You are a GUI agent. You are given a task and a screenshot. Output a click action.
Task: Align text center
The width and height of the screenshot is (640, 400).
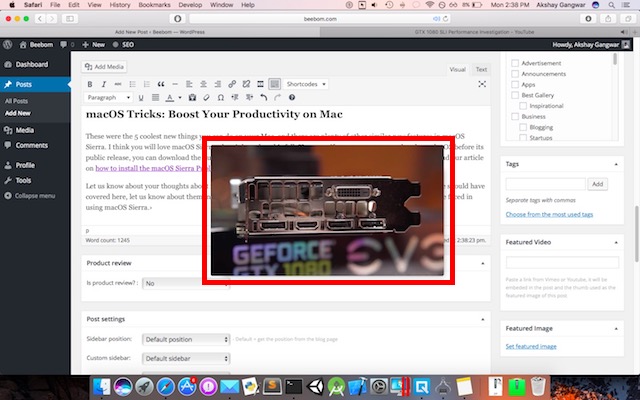[x=203, y=84]
